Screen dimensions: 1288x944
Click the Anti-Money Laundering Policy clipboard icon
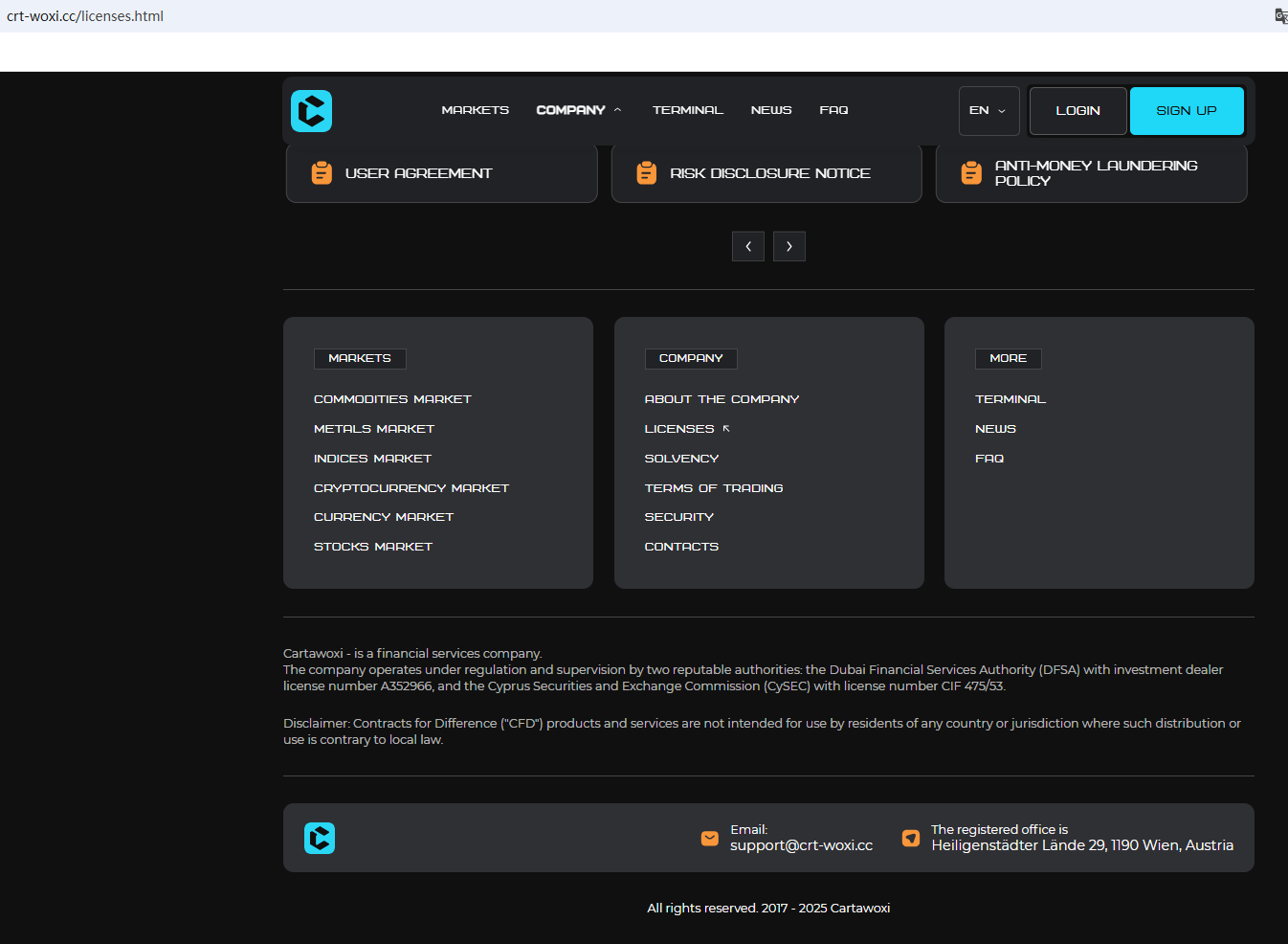click(x=971, y=173)
